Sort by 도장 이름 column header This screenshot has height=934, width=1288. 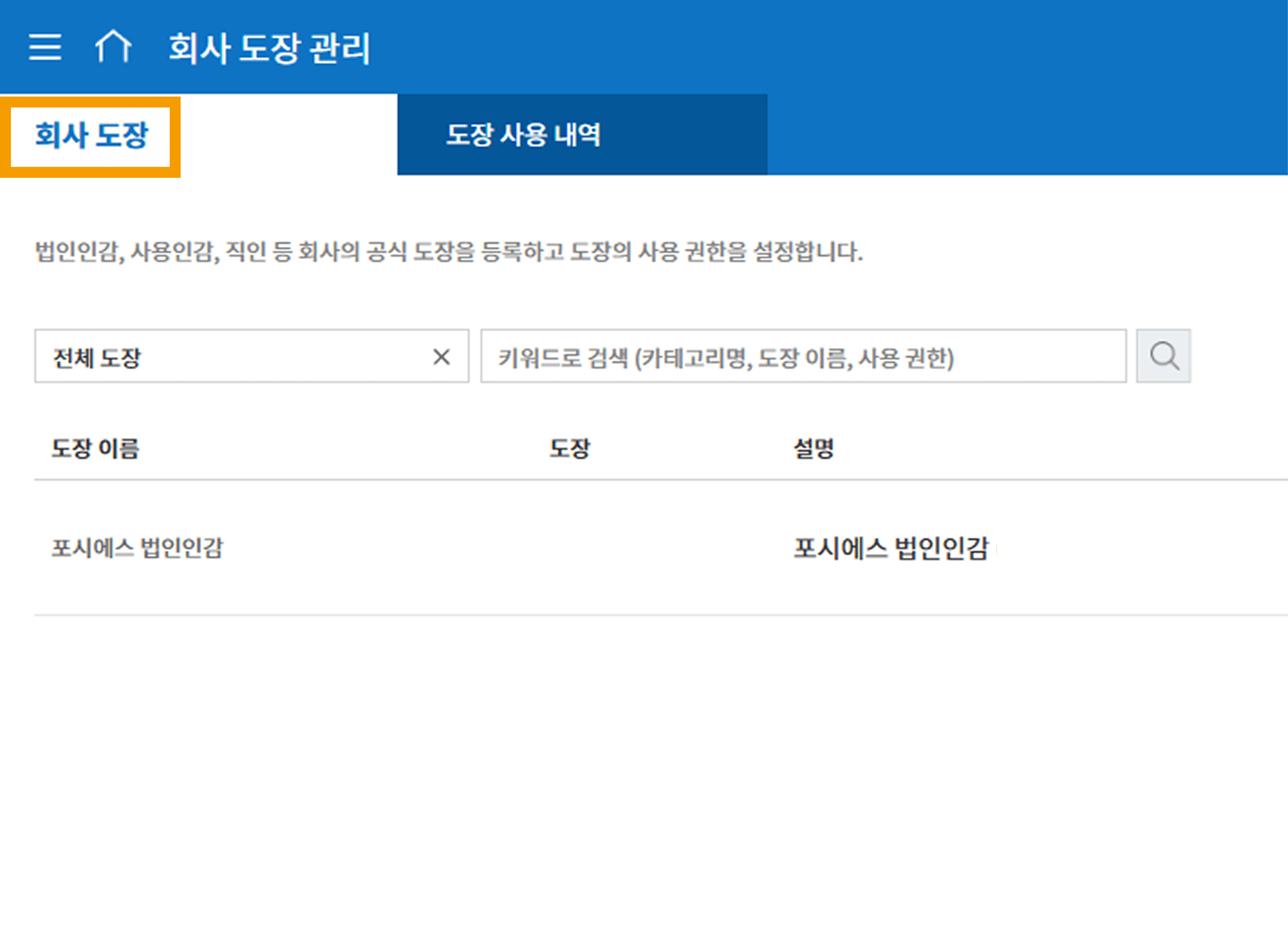click(x=96, y=449)
